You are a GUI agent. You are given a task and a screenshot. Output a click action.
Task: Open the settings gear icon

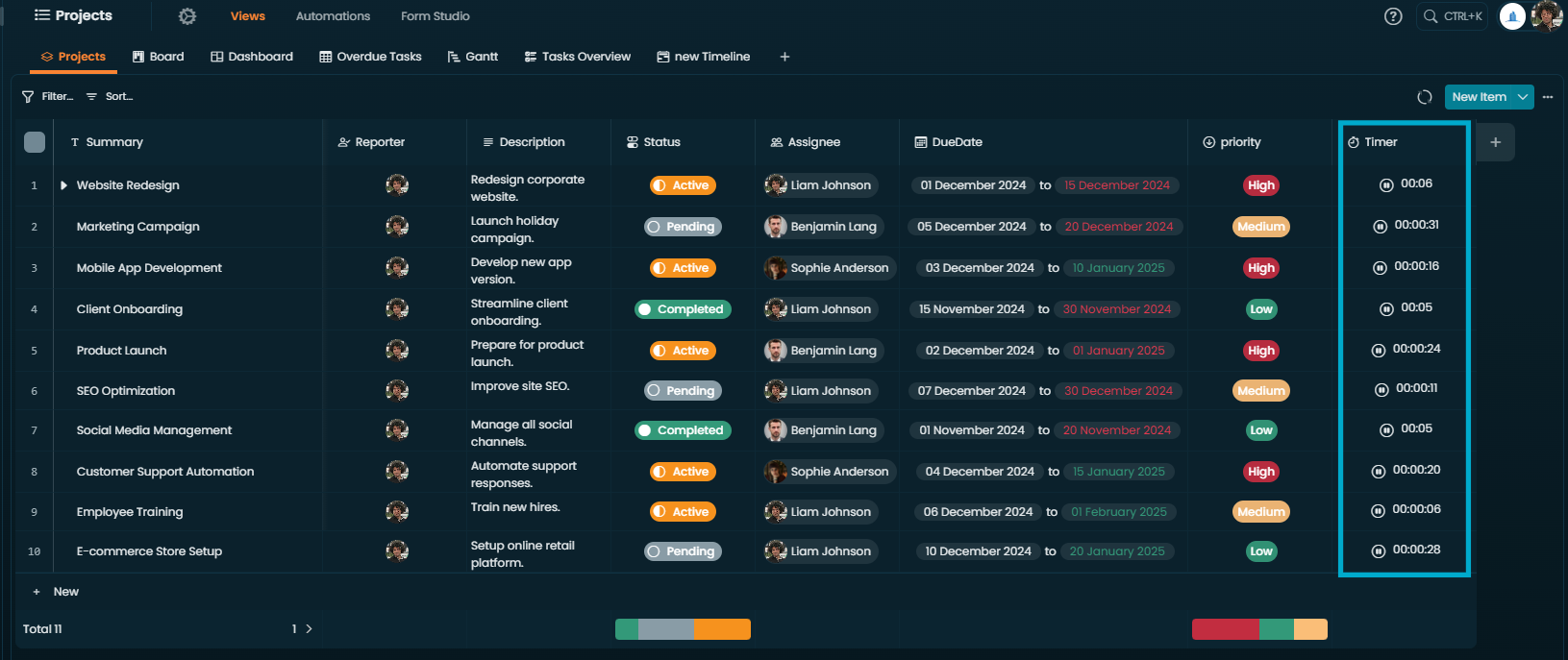pyautogui.click(x=187, y=16)
